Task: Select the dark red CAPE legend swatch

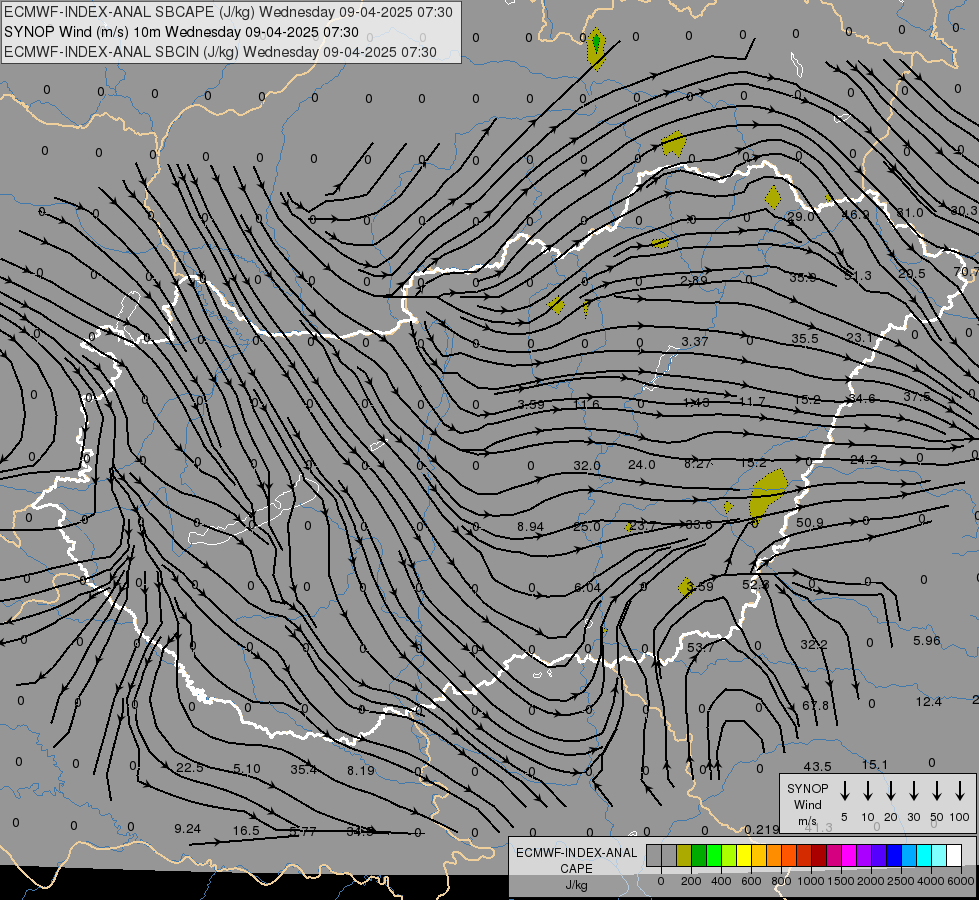Action: pyautogui.click(x=820, y=855)
